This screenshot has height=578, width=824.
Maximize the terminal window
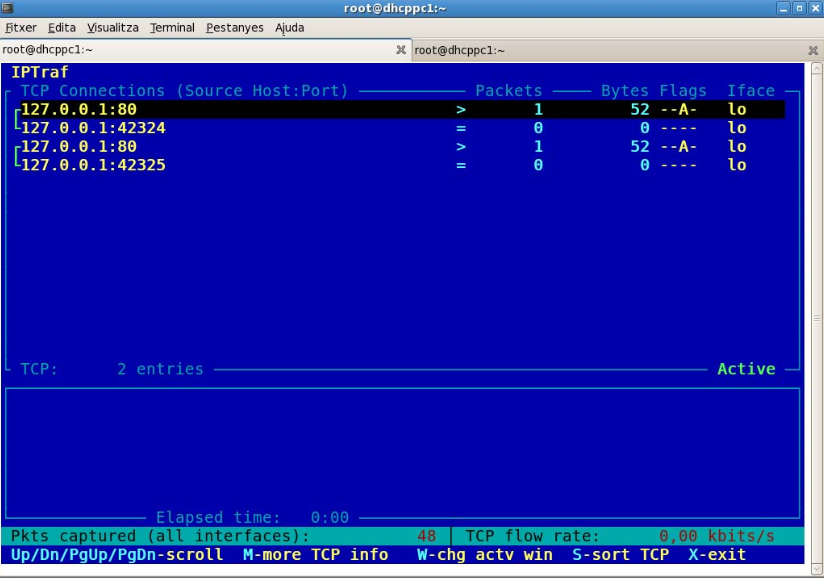[799, 8]
